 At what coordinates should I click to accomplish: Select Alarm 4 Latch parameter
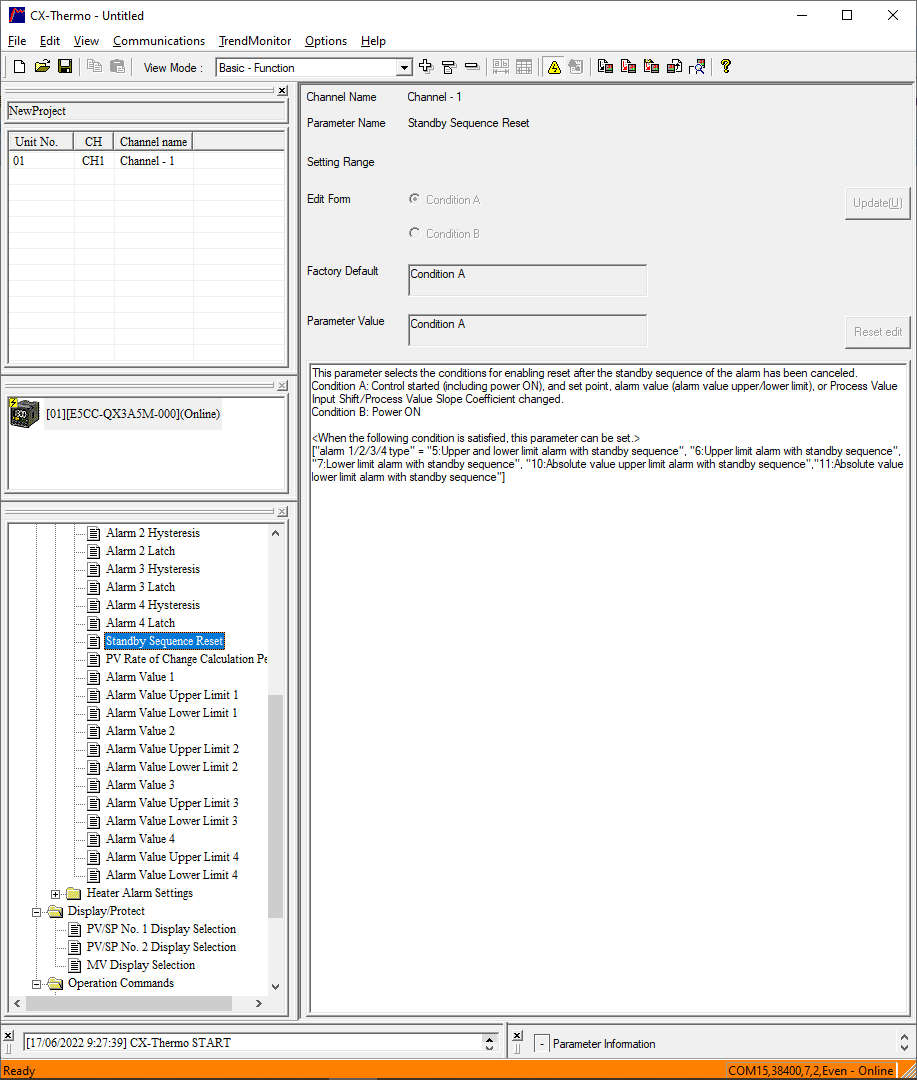141,623
